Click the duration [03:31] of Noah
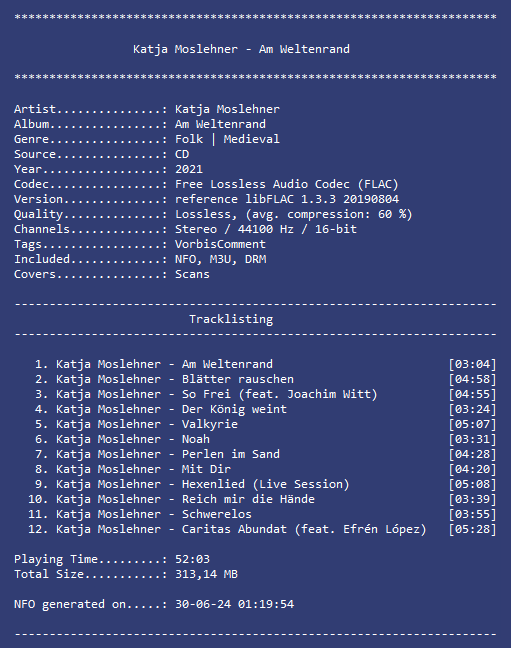This screenshot has height=648, width=511. [x=473, y=439]
